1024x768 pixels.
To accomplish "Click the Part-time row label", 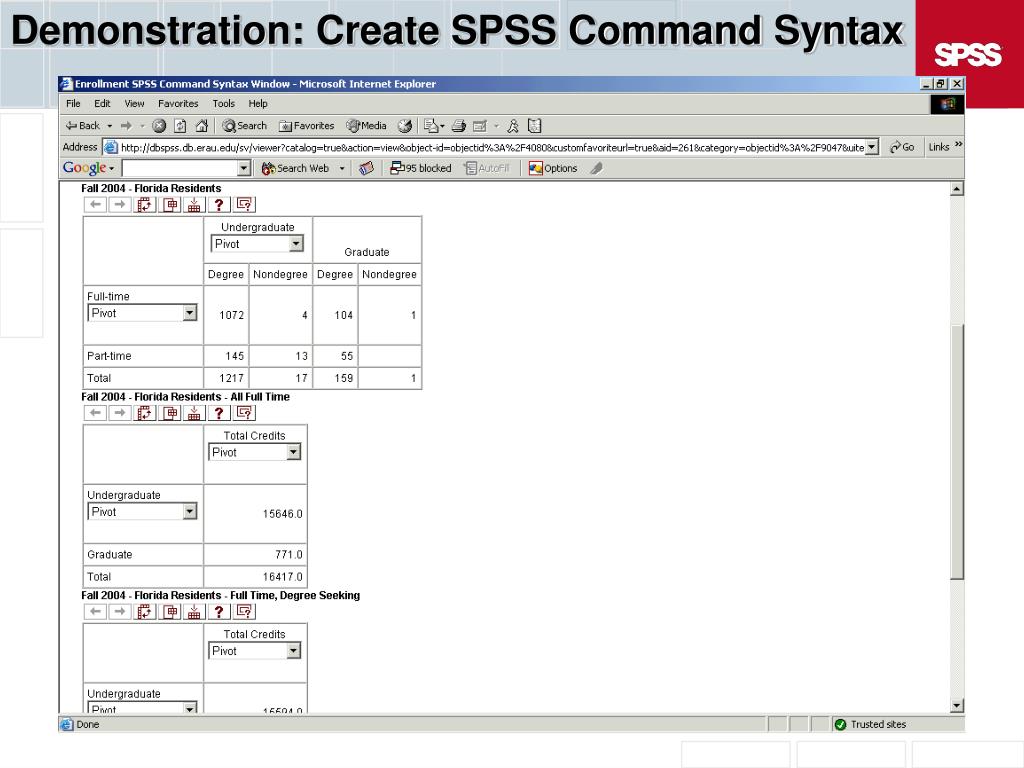I will [109, 356].
